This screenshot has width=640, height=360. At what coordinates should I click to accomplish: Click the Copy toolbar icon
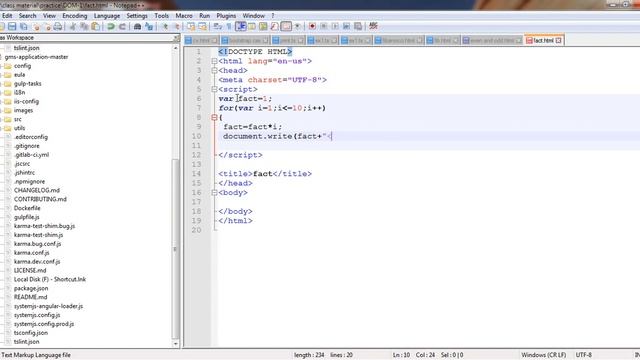click(x=84, y=27)
